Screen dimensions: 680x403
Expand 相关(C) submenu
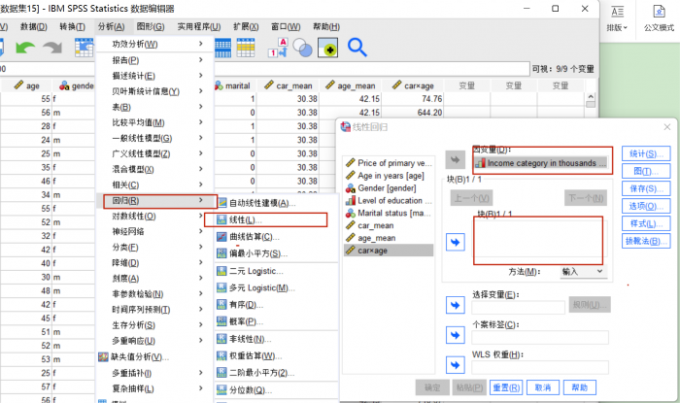(156, 185)
